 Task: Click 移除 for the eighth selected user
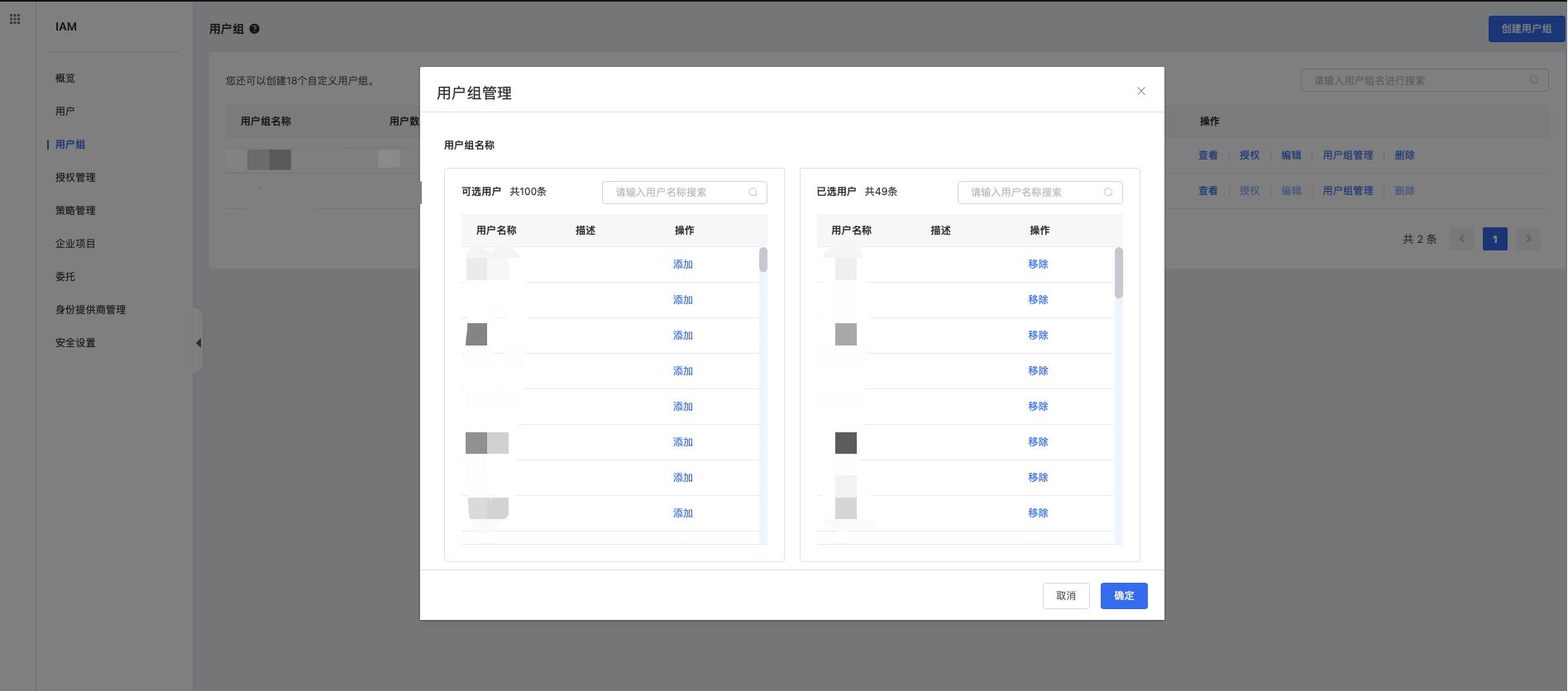[1039, 513]
